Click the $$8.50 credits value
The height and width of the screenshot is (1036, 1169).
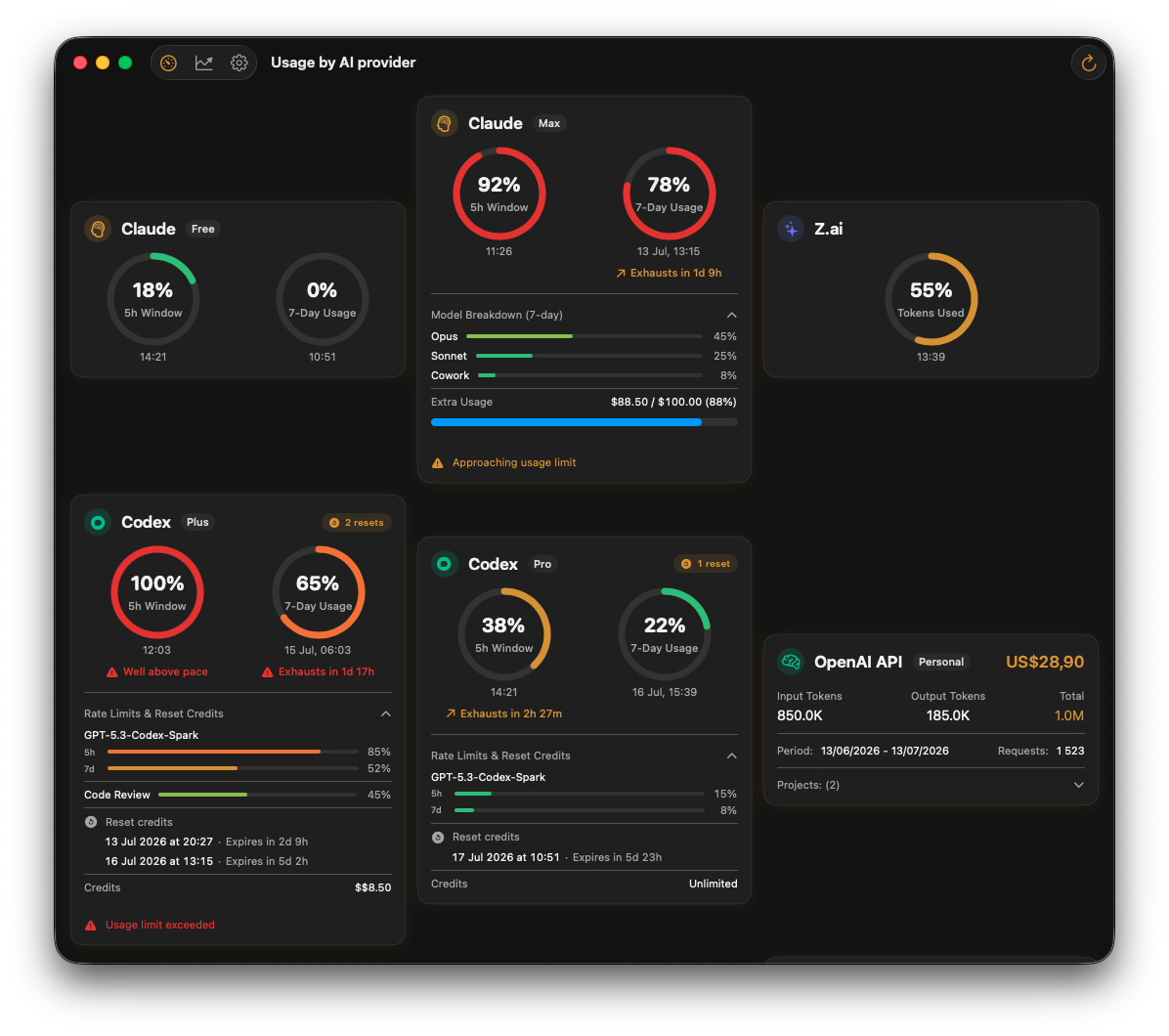point(372,888)
